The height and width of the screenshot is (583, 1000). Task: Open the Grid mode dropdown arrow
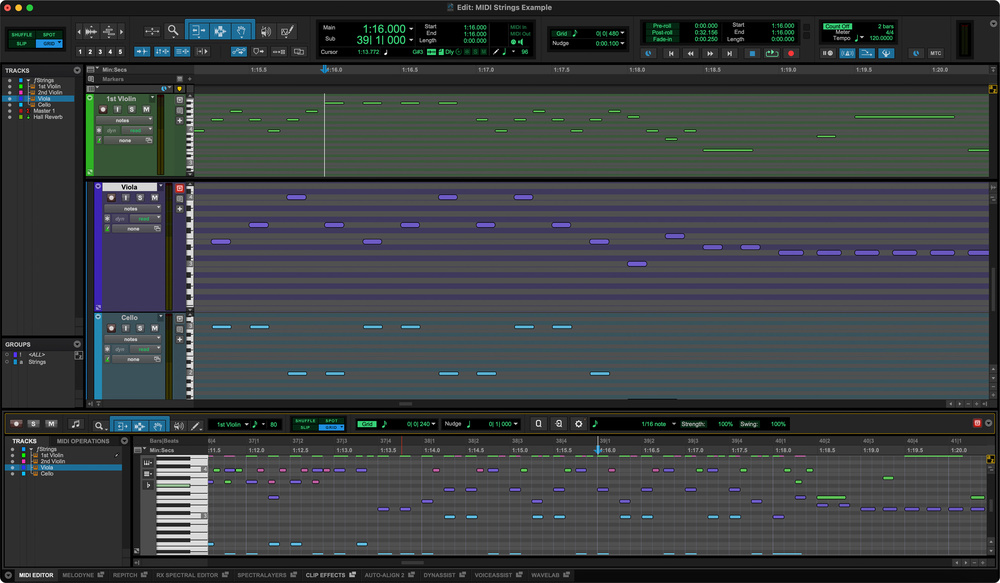[x=59, y=43]
